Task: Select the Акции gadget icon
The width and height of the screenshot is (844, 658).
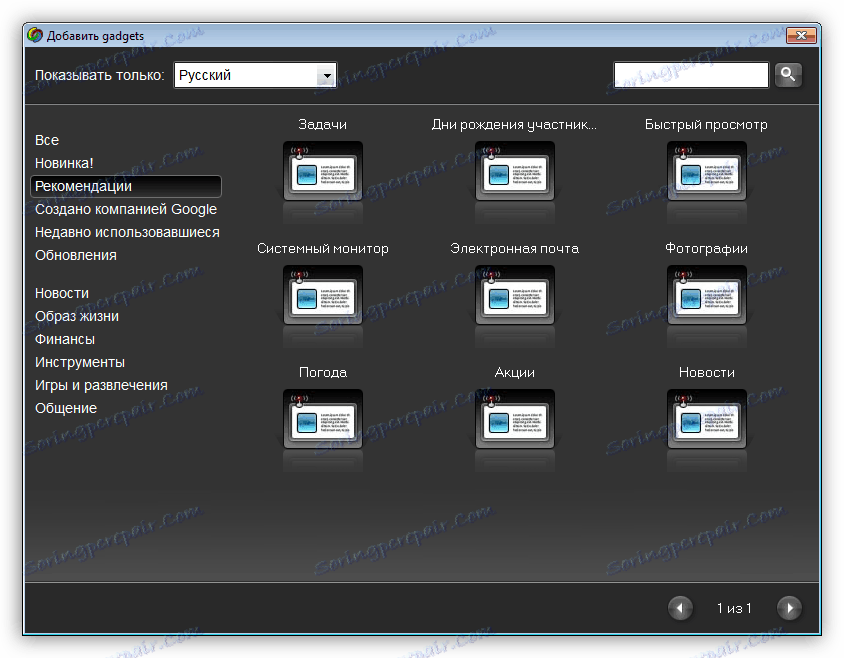Action: 515,420
